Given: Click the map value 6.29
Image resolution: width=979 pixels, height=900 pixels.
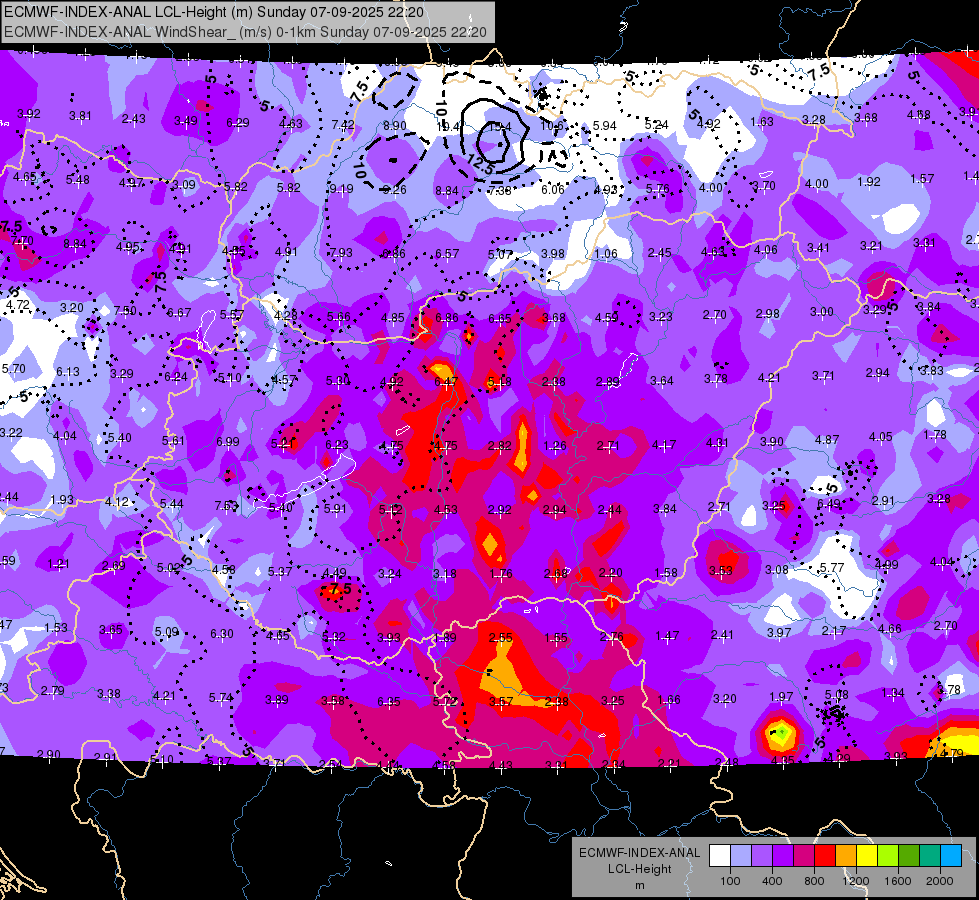Looking at the screenshot, I should click(x=238, y=123).
